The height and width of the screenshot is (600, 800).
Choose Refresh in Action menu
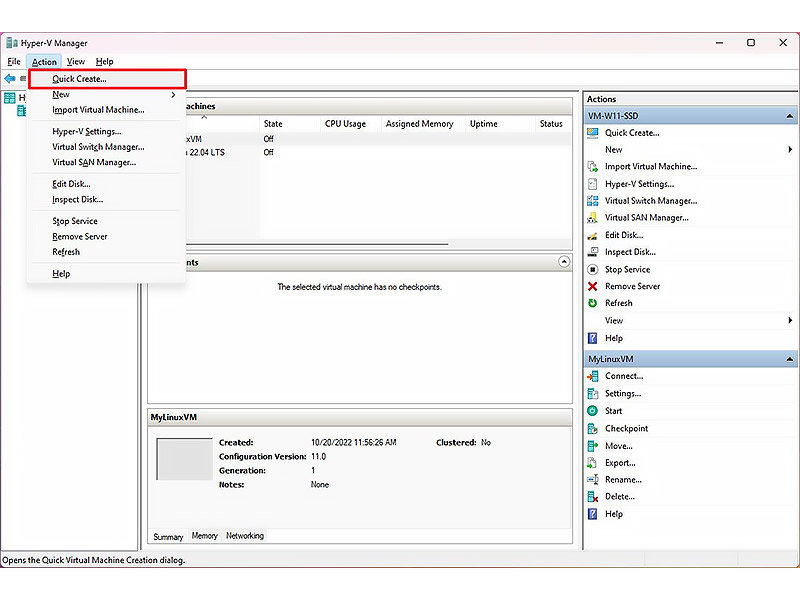click(106, 252)
